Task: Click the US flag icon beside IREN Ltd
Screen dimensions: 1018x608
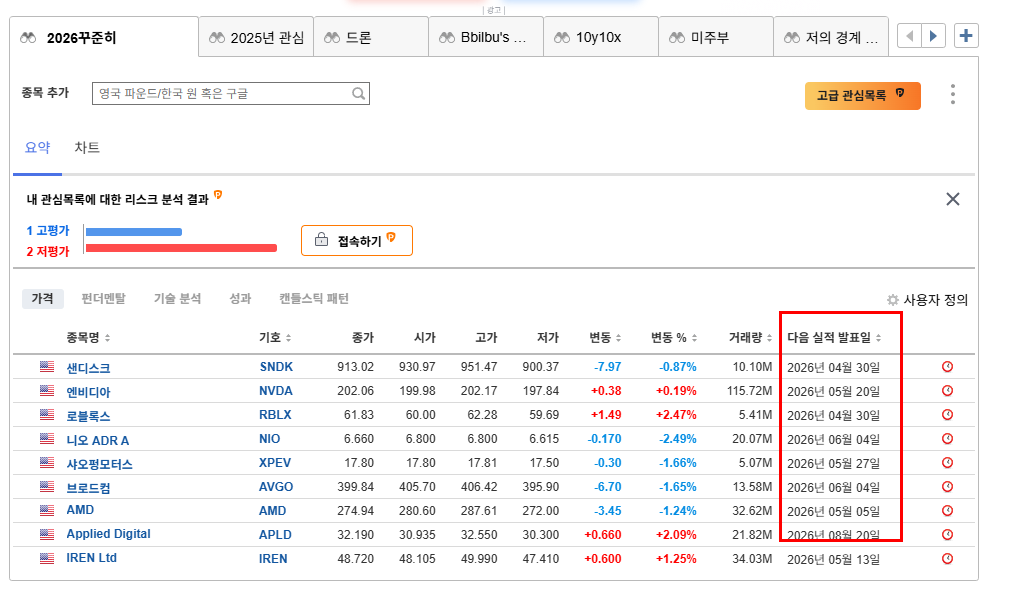Action: tap(47, 559)
